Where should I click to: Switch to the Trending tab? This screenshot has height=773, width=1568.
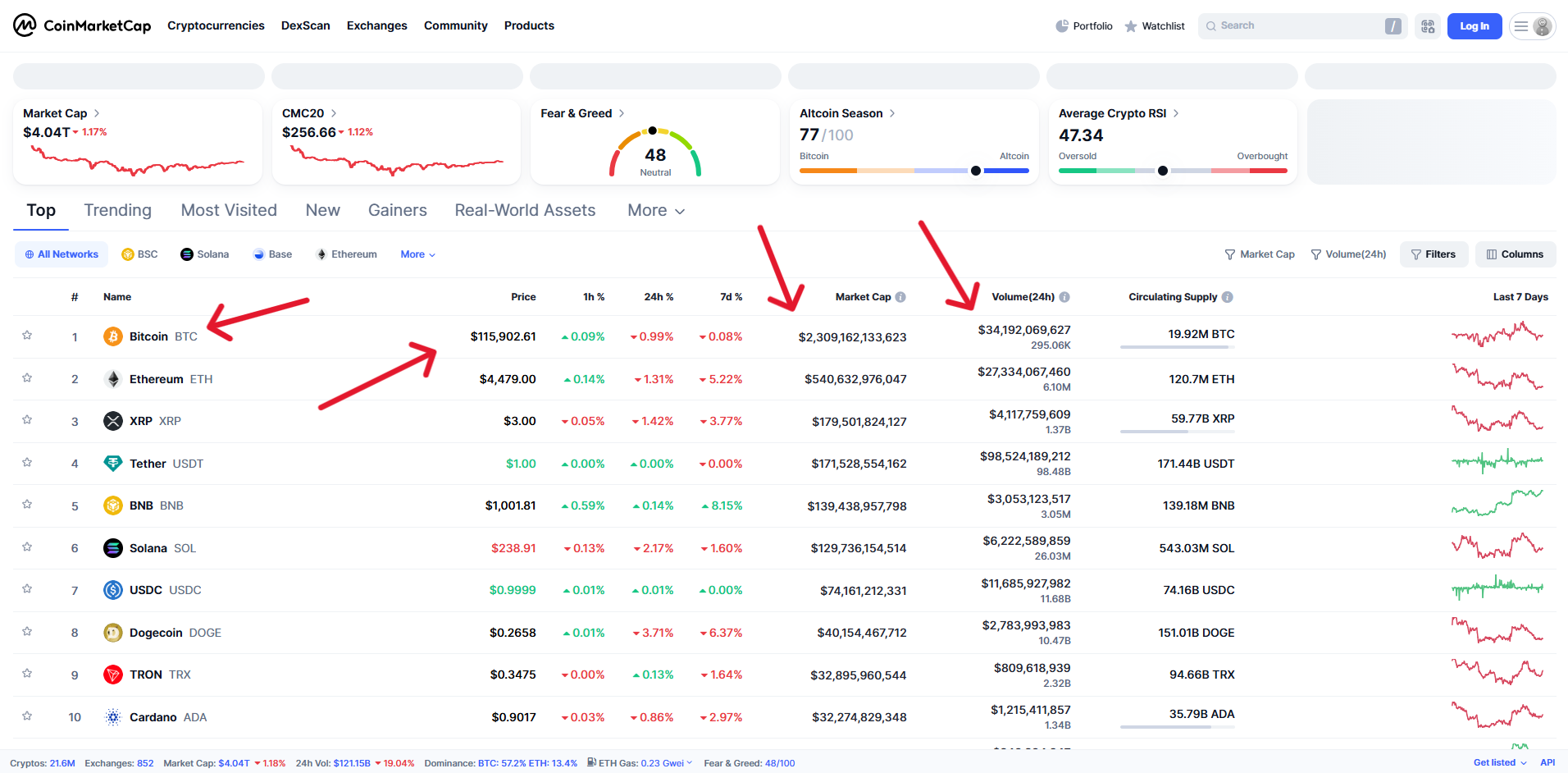[117, 211]
